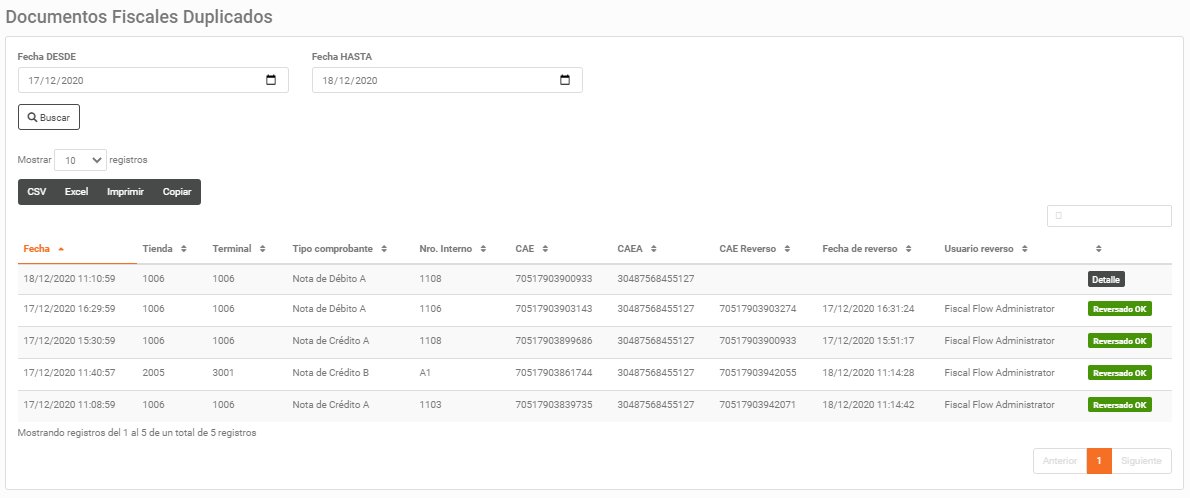Open calendar picker in Fecha HASTA field
Image resolution: width=1190 pixels, height=498 pixels.
565,80
